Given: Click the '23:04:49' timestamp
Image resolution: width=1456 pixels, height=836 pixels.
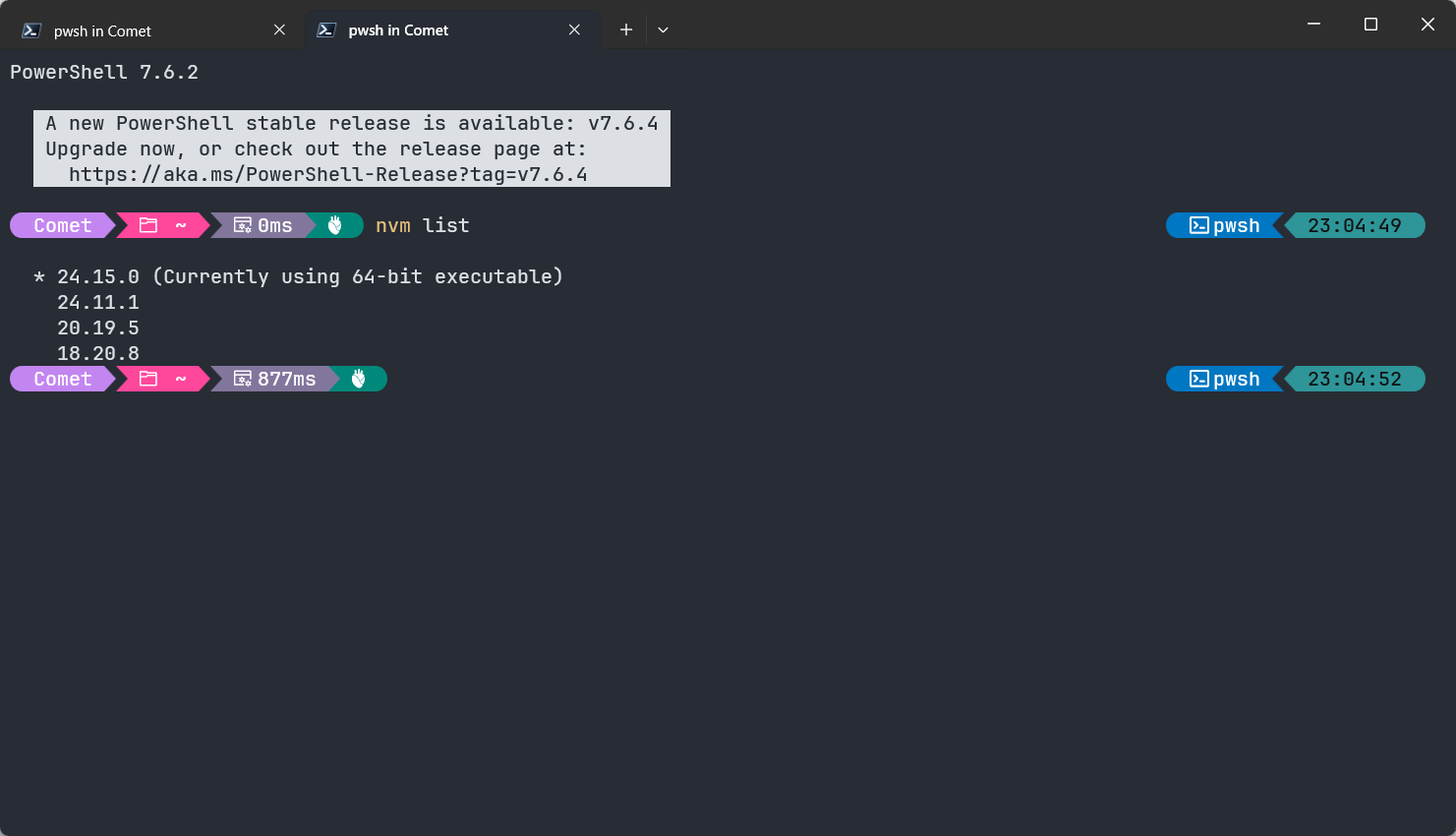Looking at the screenshot, I should (x=1355, y=225).
